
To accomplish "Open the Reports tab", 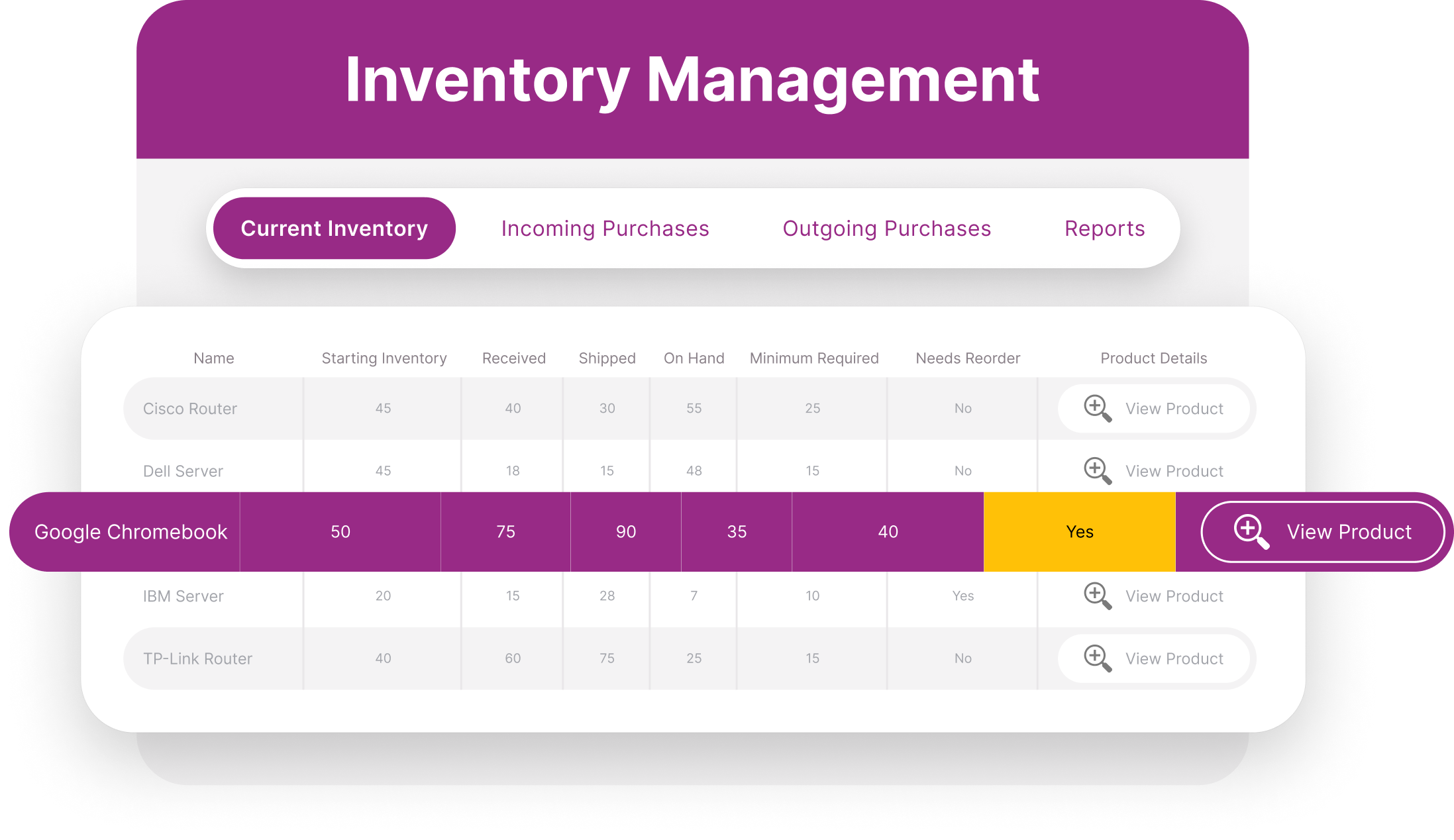I will (x=1104, y=229).
